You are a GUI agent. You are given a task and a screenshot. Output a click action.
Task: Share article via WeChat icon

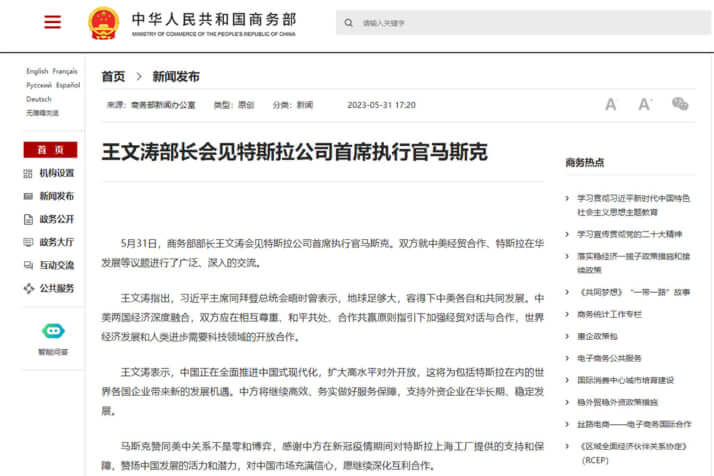tap(680, 104)
